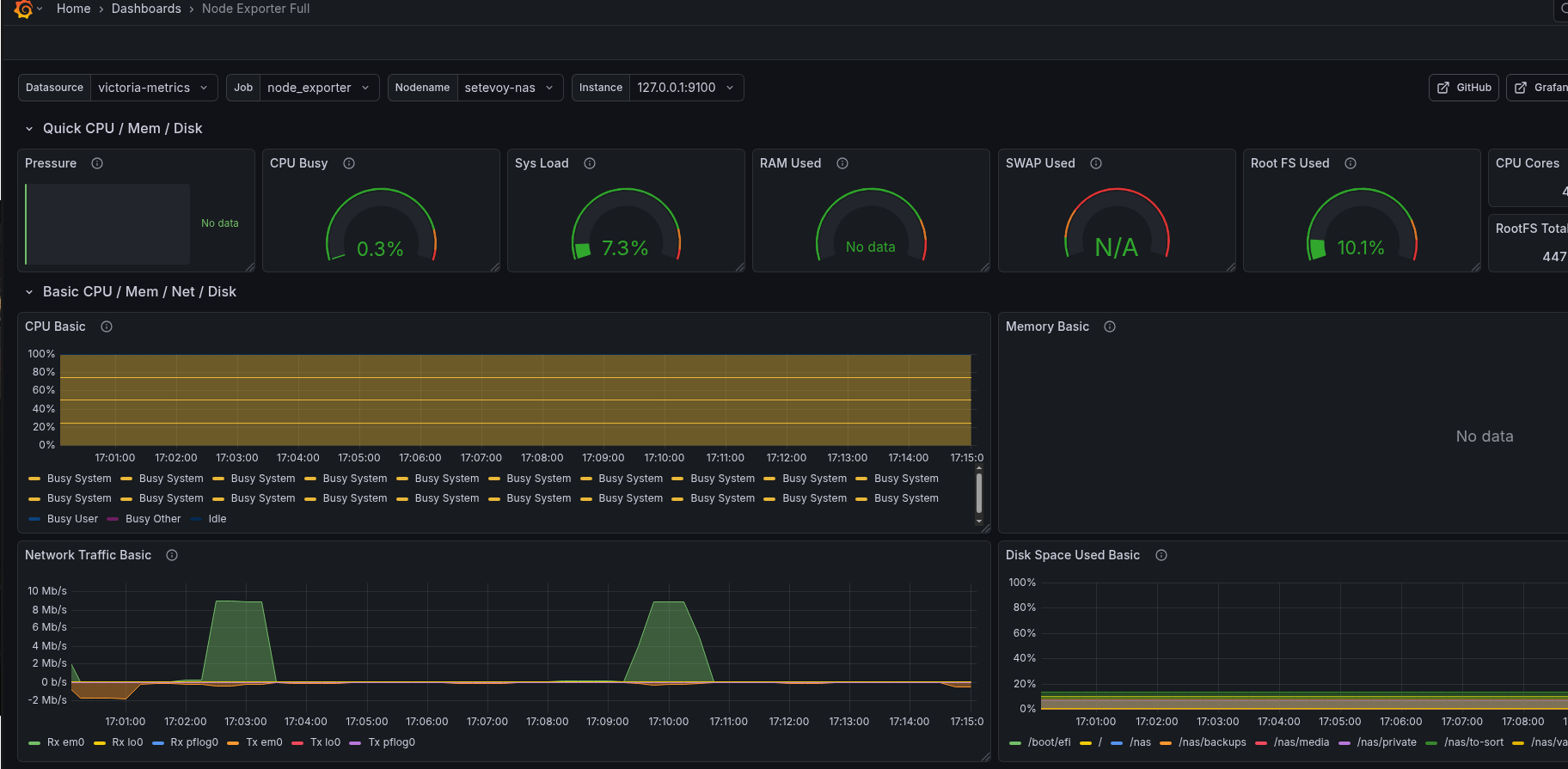Toggle the Tx pflog0 legend series
This screenshot has width=1568, height=769.
[391, 742]
